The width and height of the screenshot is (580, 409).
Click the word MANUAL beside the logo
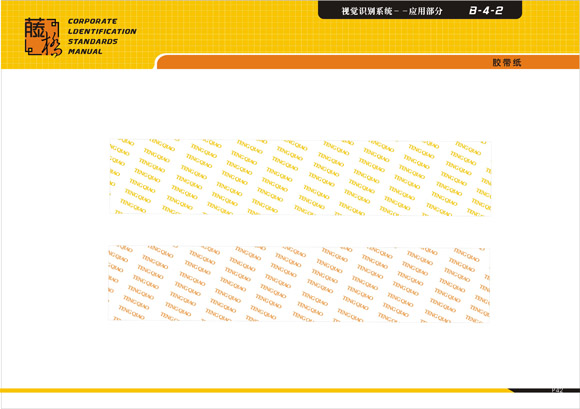tap(85, 51)
